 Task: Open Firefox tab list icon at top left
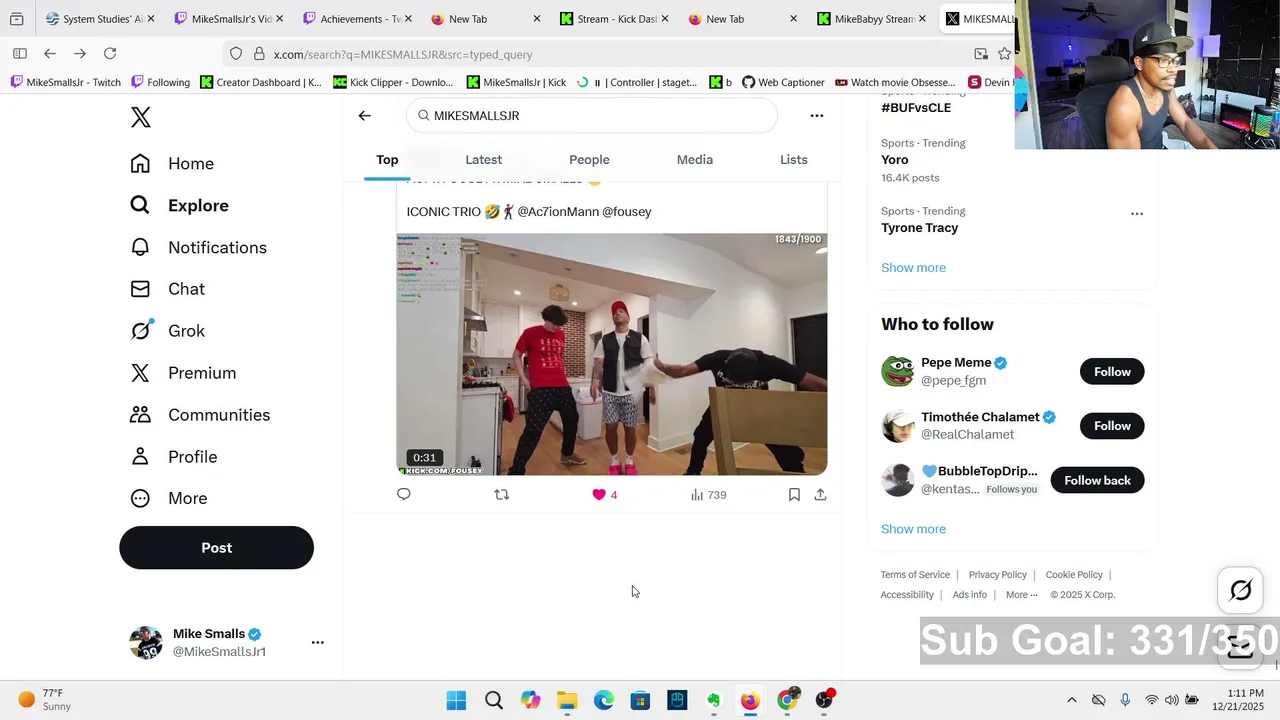(x=16, y=19)
